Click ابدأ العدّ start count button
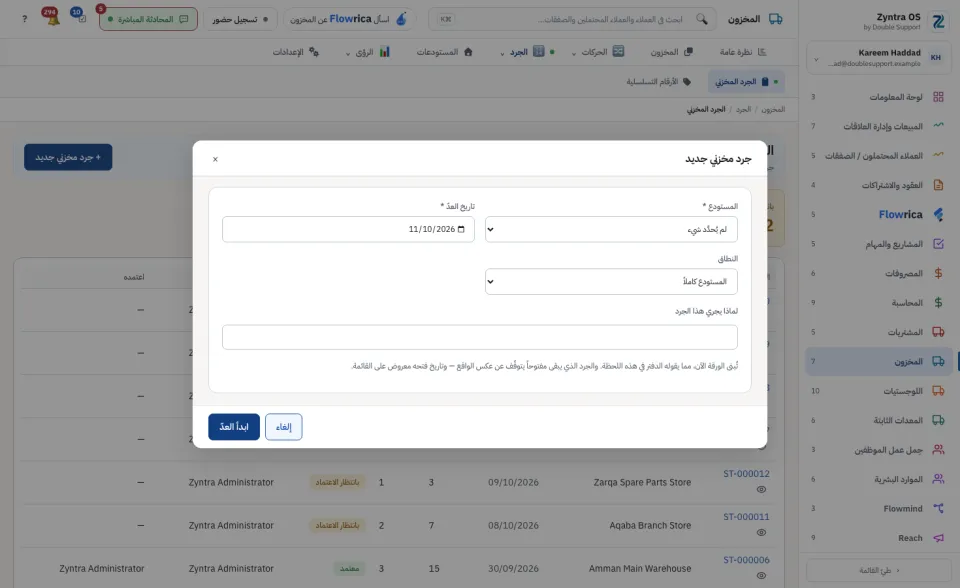960x588 pixels. pos(234,427)
